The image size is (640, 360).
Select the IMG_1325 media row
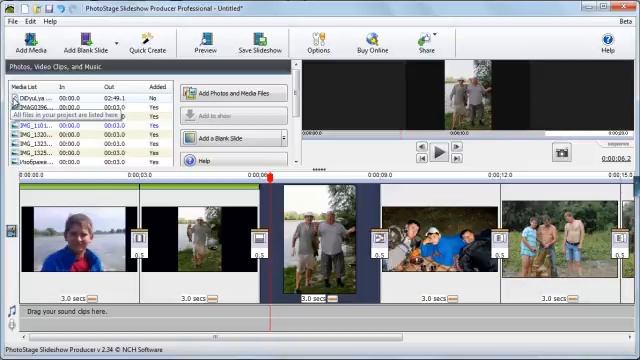click(x=90, y=153)
